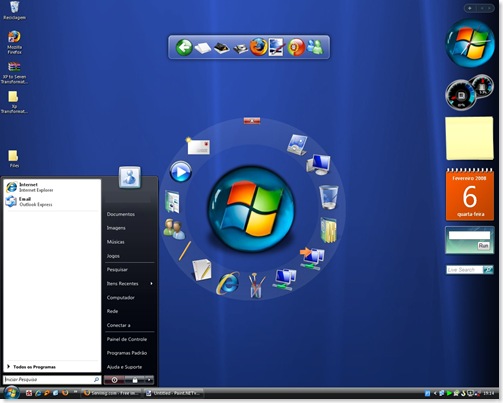This screenshot has height=403, width=503.
Task: Open the paint brushes cup in the circle dock
Action: [x=257, y=285]
